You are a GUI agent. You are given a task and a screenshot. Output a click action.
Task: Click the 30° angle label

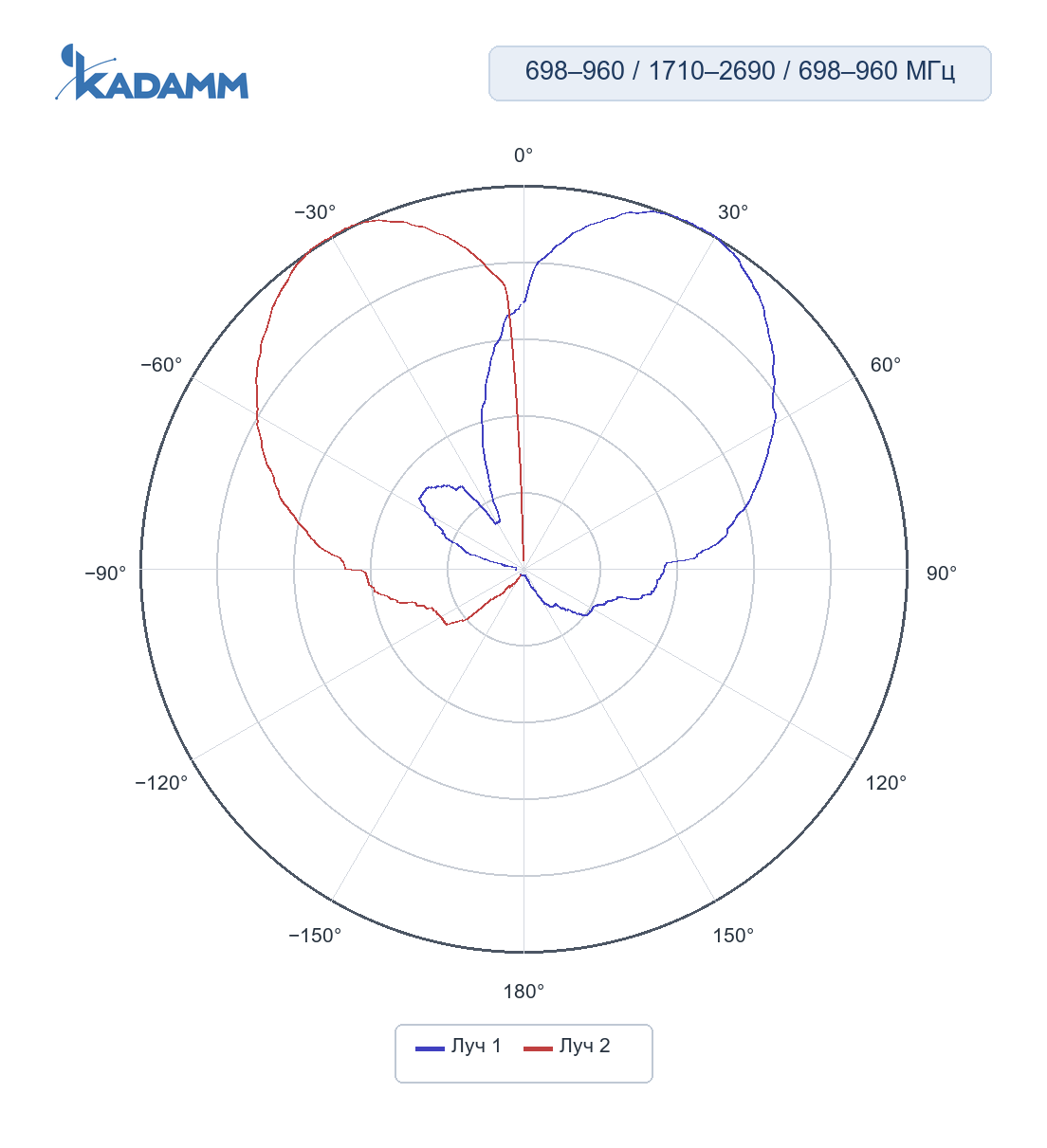pos(733,212)
